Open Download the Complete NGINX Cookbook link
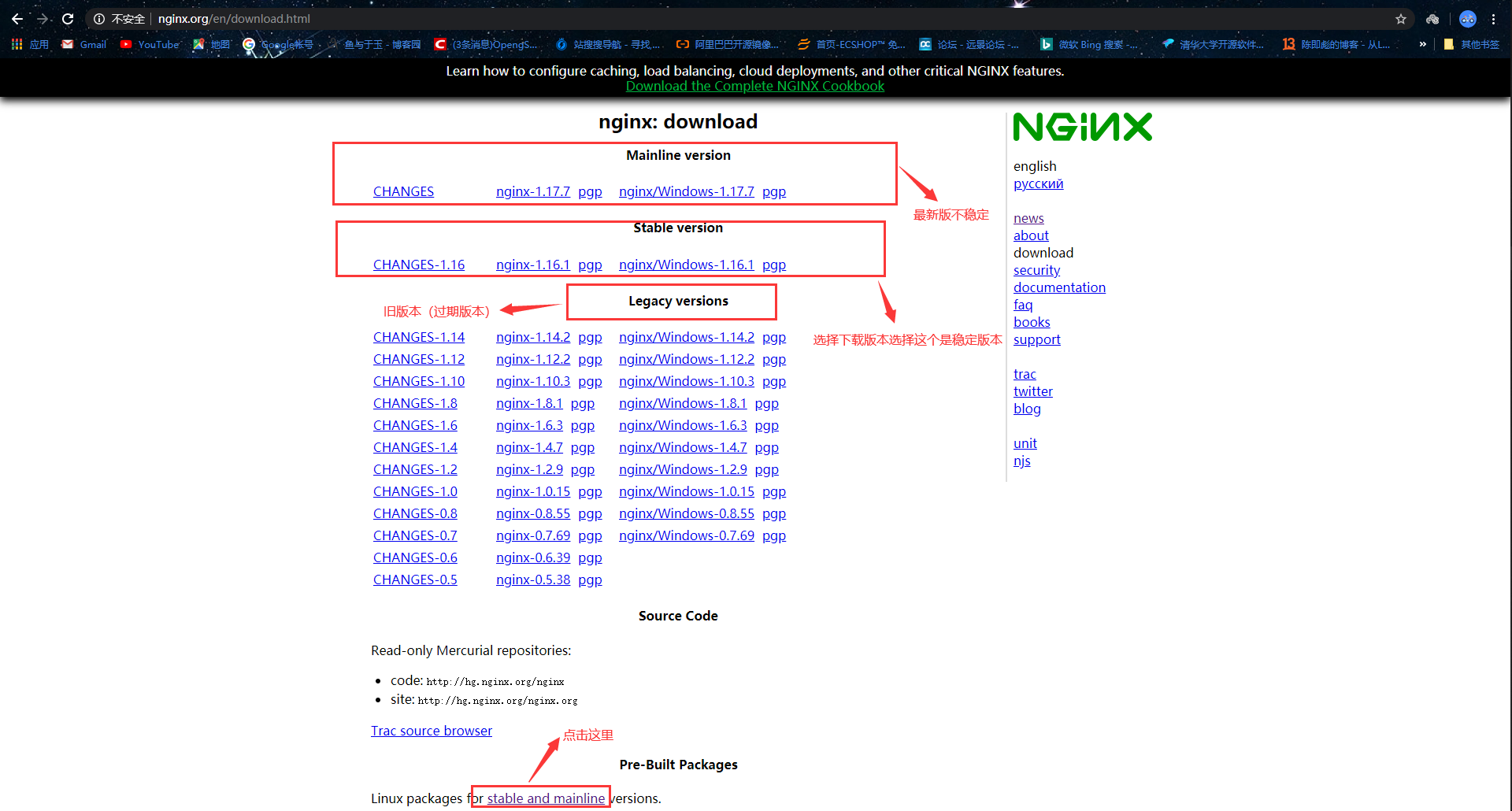 click(x=755, y=86)
